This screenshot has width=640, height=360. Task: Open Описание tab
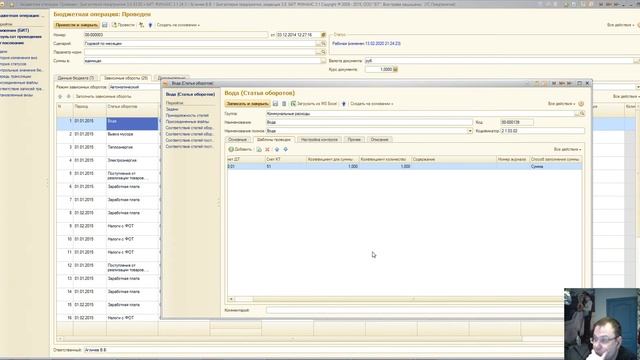tap(380, 140)
